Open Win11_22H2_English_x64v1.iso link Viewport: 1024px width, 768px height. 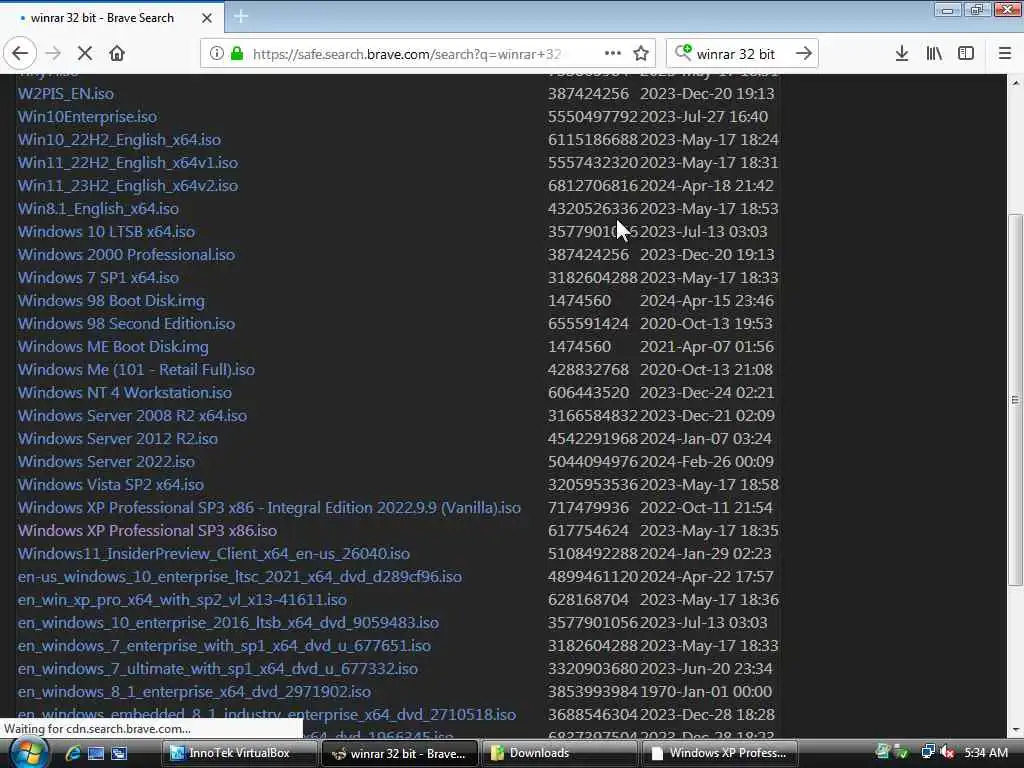(128, 163)
